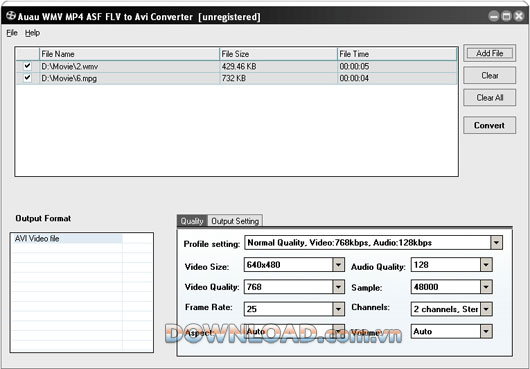The image size is (530, 369).
Task: Click the File Size column header
Action: point(279,54)
